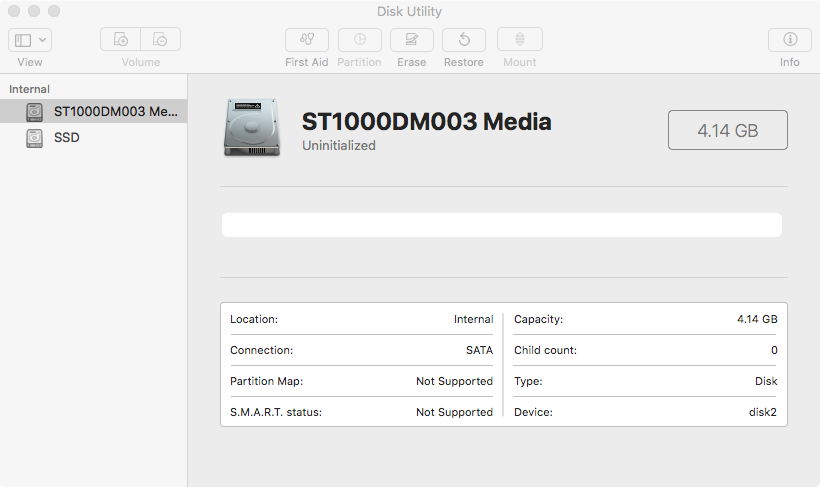The height and width of the screenshot is (487, 820).
Task: Click the Location value Internal
Action: pyautogui.click(x=473, y=319)
